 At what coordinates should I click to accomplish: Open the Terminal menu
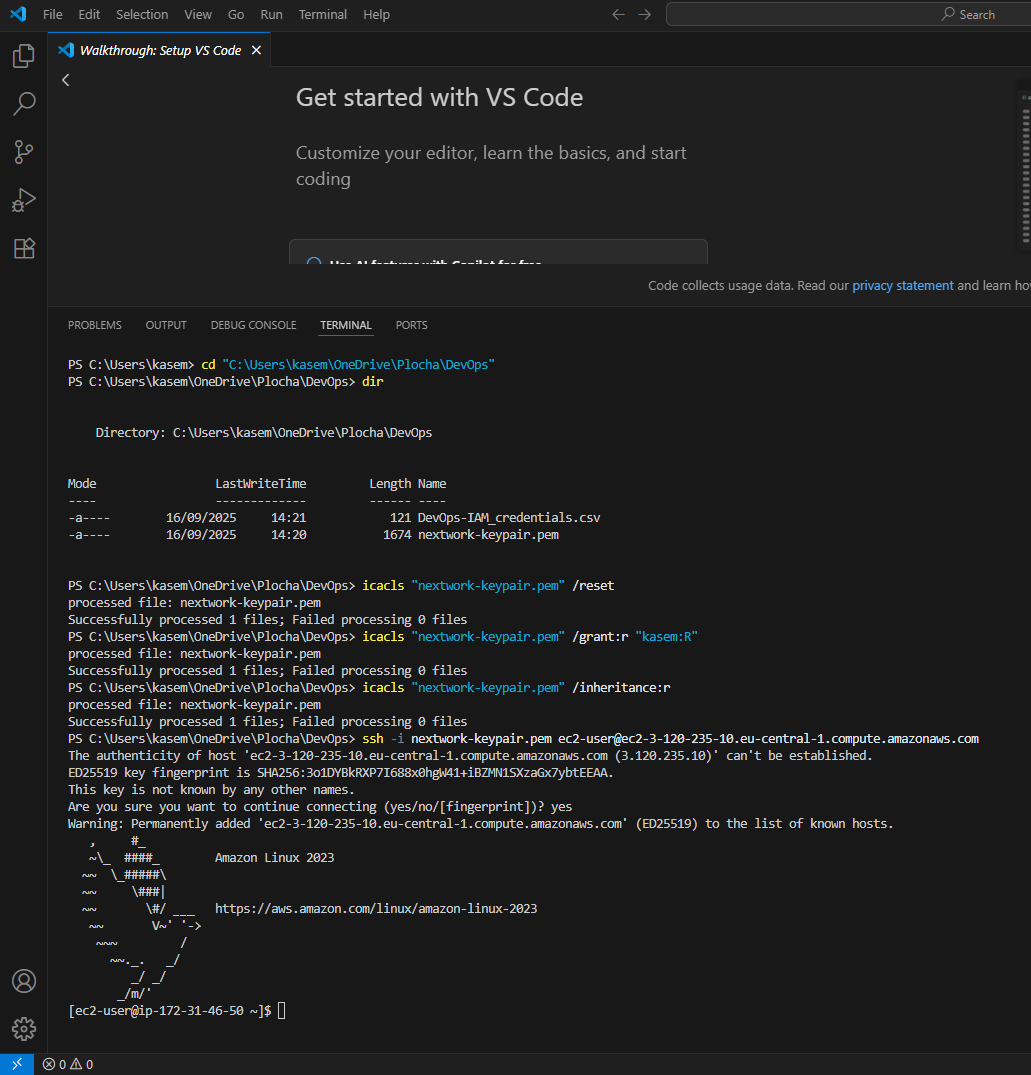pos(323,14)
